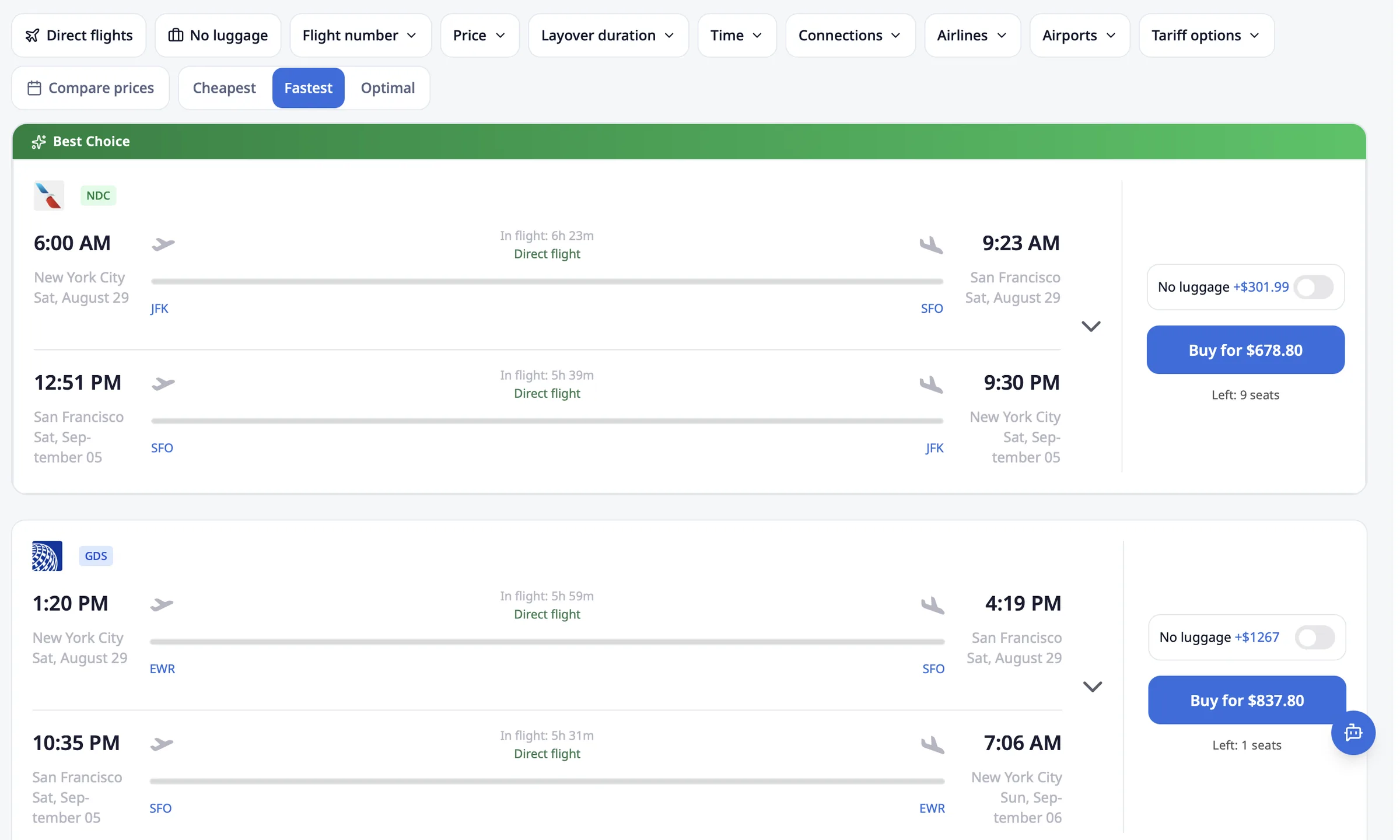
Task: Click landing plane icon for 9:30 PM arrival
Action: [932, 384]
